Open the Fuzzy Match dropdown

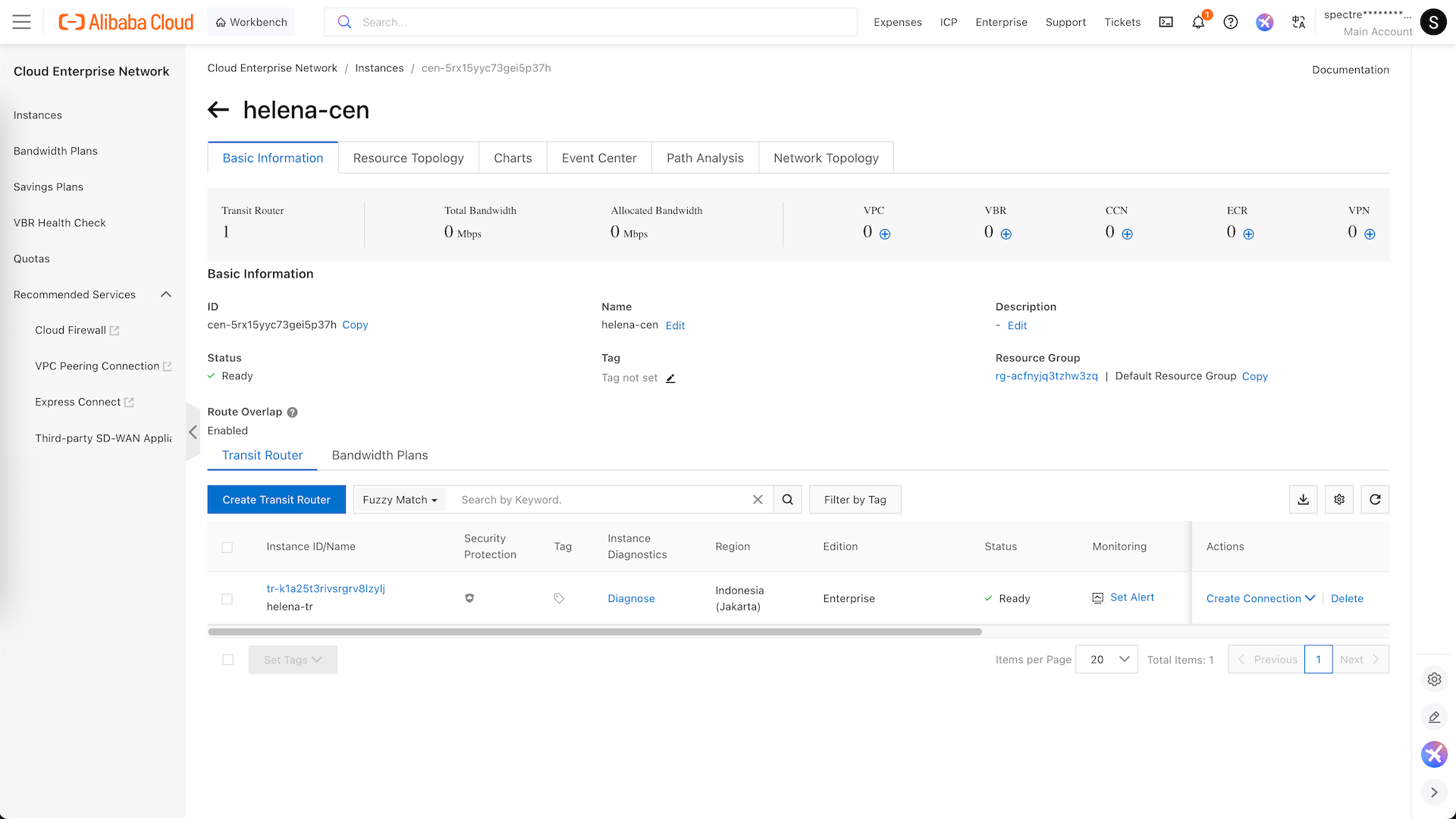click(400, 500)
